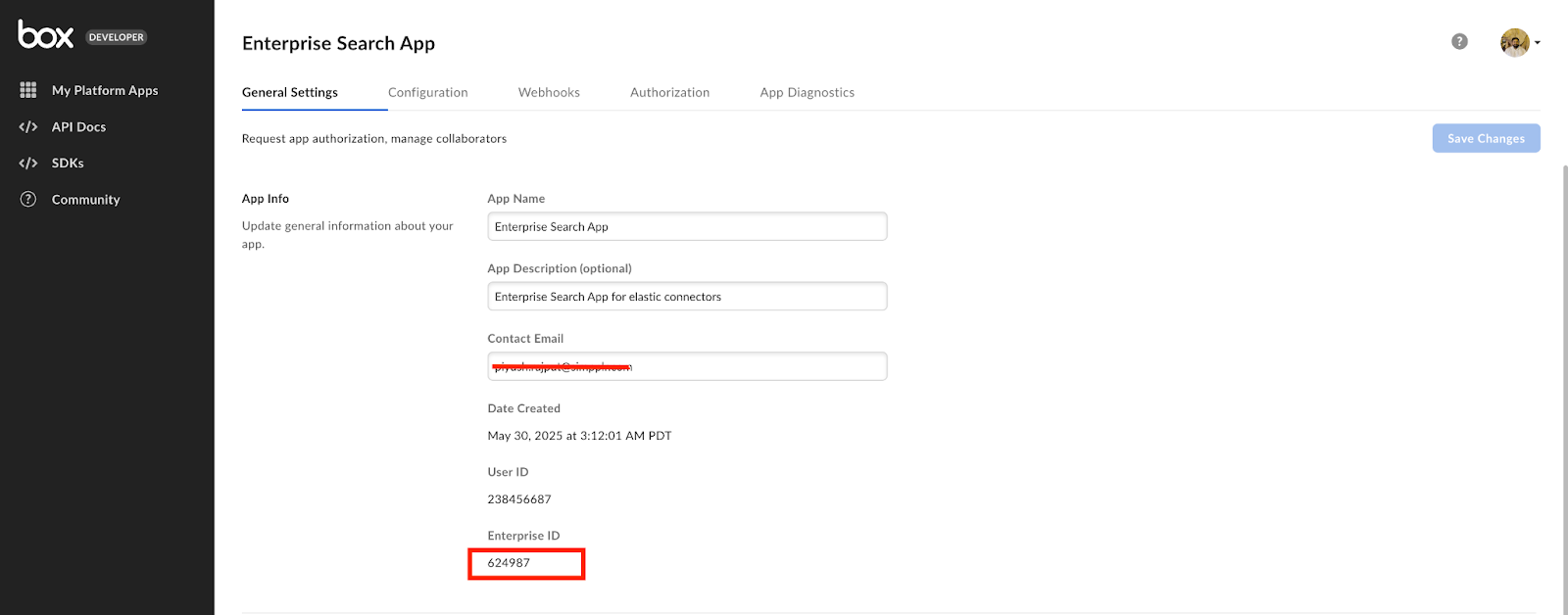Open the App Diagnostics tab
This screenshot has width=1568, height=615.
coord(808,92)
